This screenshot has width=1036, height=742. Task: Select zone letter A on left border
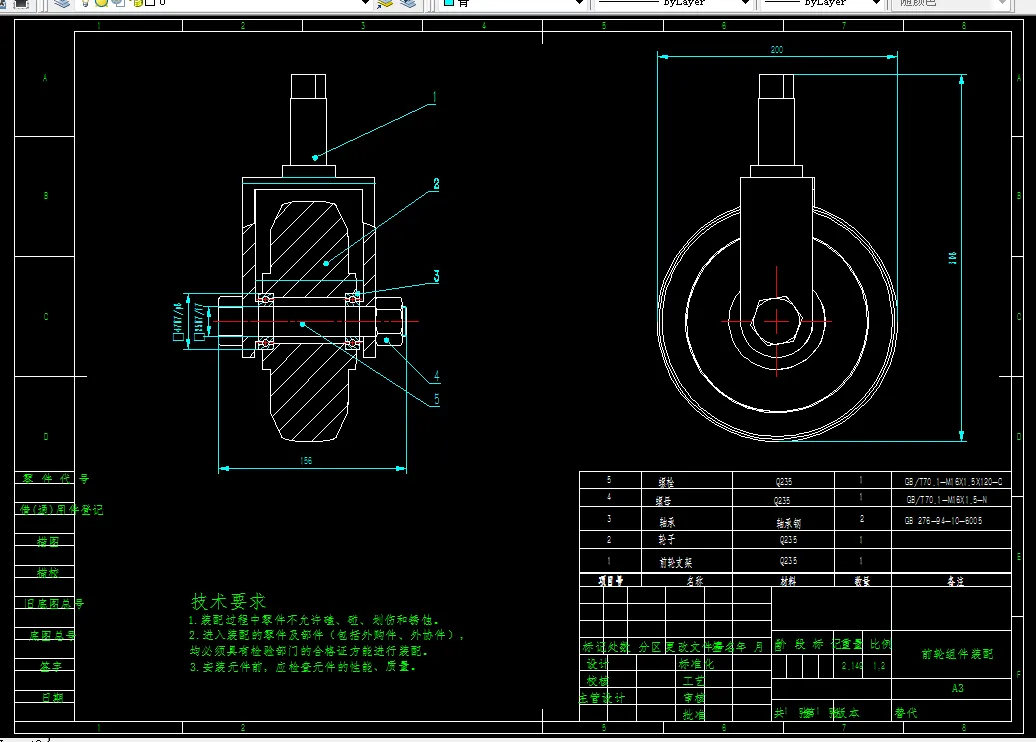[46, 78]
